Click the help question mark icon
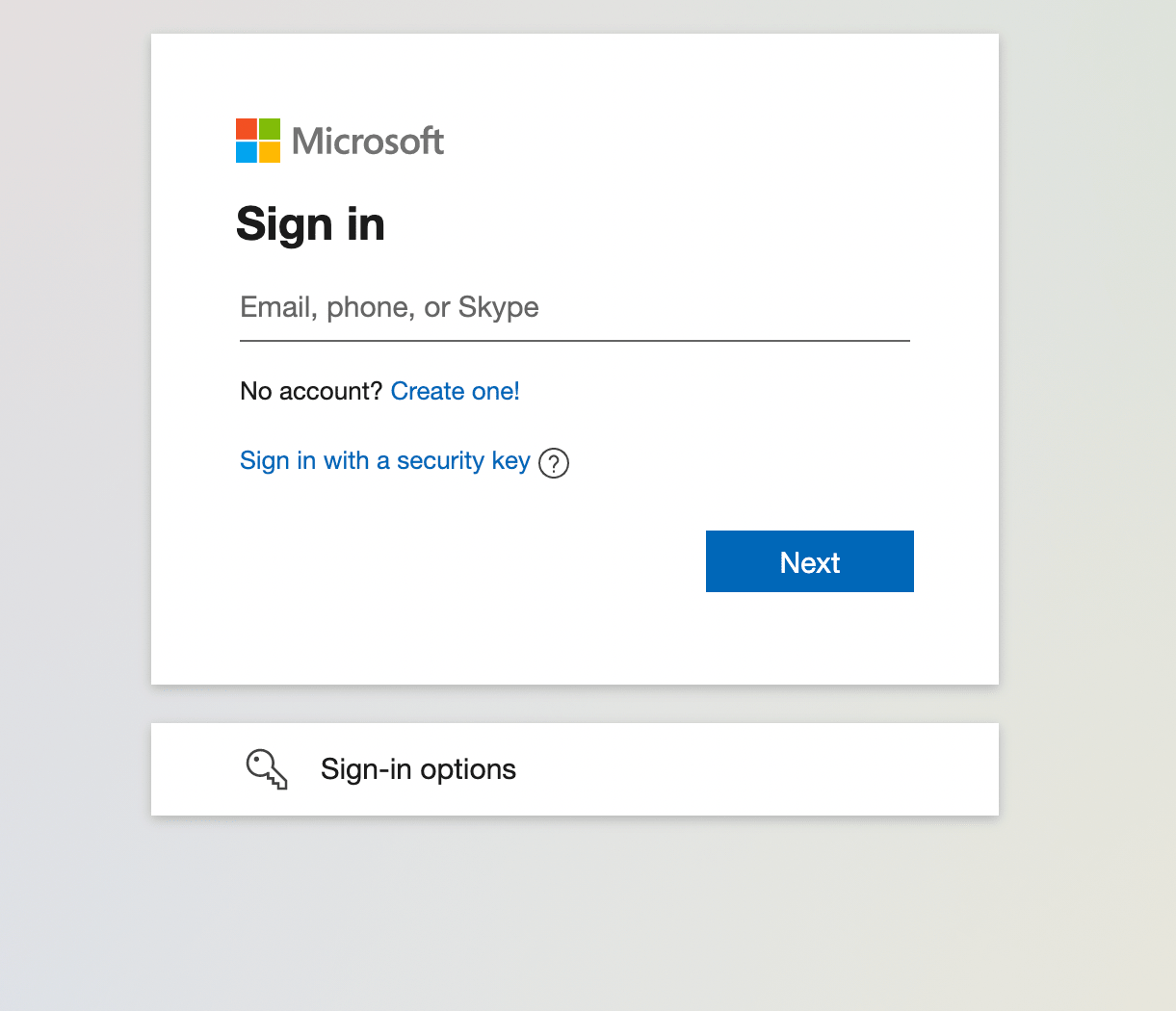The height and width of the screenshot is (1011, 1176). pos(554,463)
